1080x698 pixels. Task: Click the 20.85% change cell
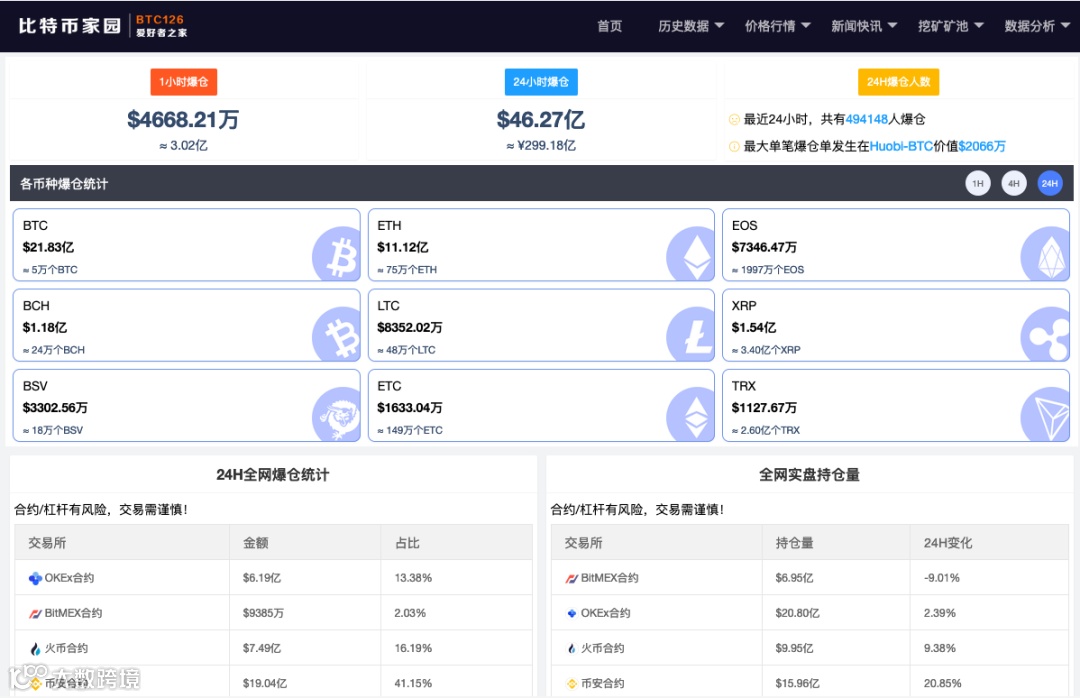click(942, 684)
